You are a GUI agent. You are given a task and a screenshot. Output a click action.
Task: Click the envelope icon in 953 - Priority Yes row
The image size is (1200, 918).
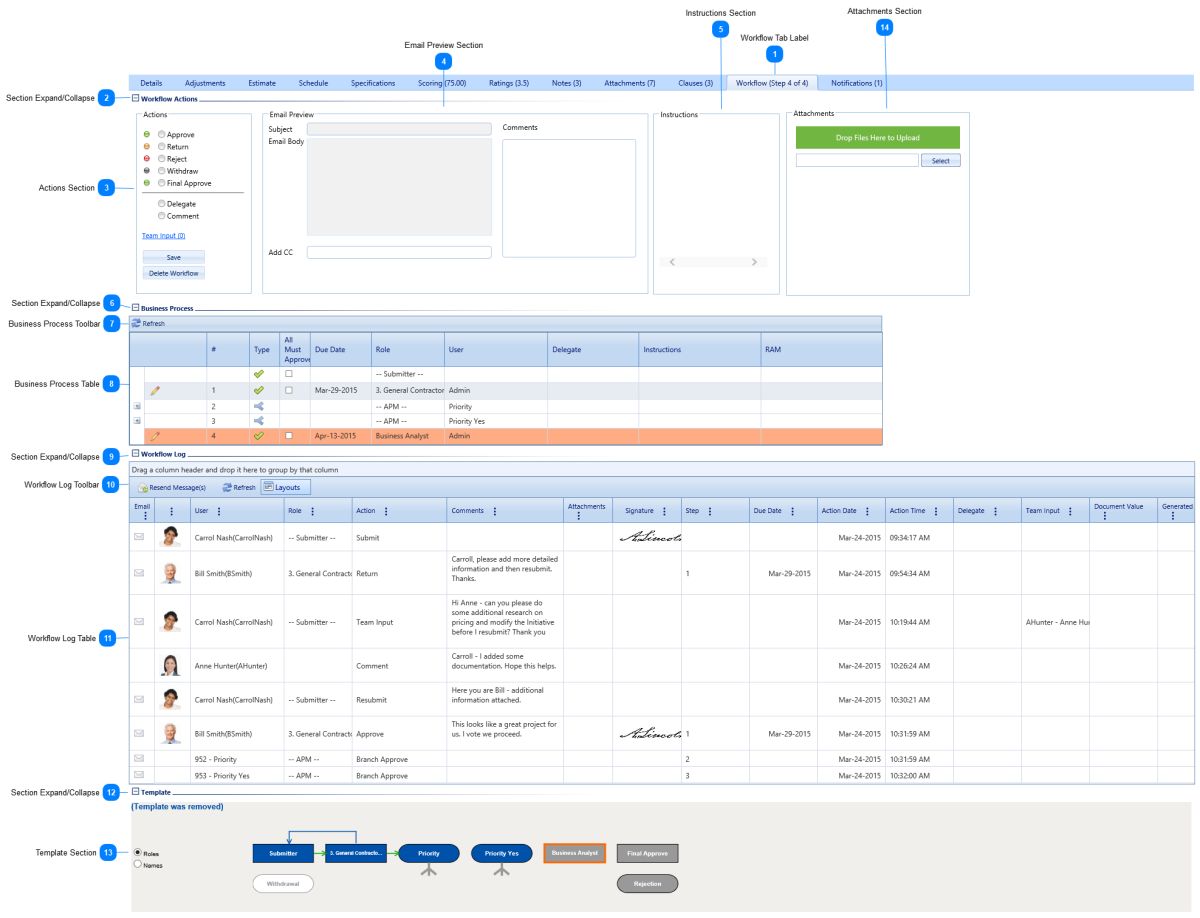[139, 775]
